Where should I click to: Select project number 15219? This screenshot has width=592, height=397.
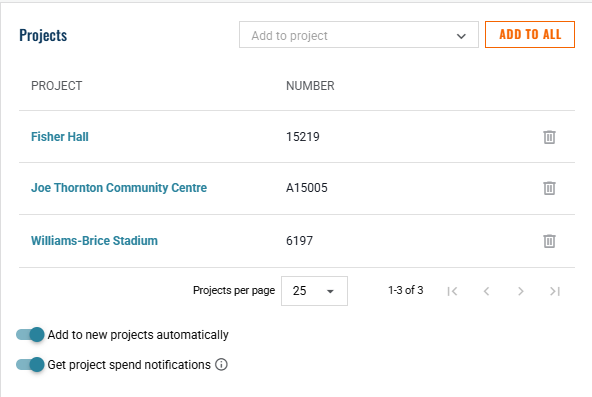coord(303,137)
